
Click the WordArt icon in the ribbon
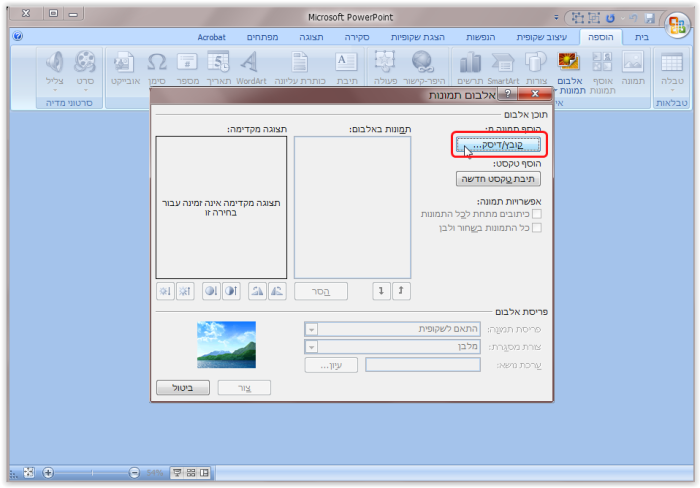(x=250, y=64)
